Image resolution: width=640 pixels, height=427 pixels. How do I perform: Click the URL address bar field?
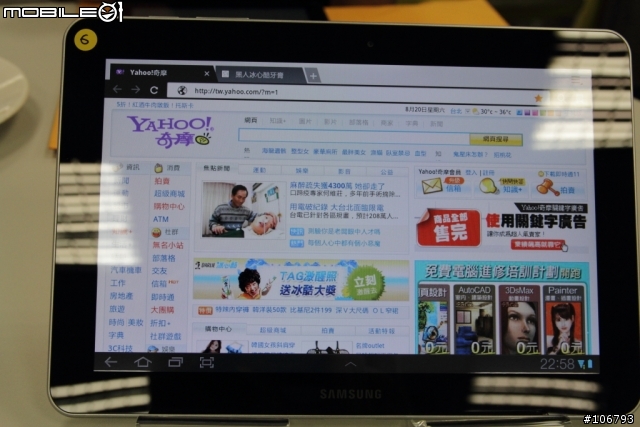(x=351, y=93)
